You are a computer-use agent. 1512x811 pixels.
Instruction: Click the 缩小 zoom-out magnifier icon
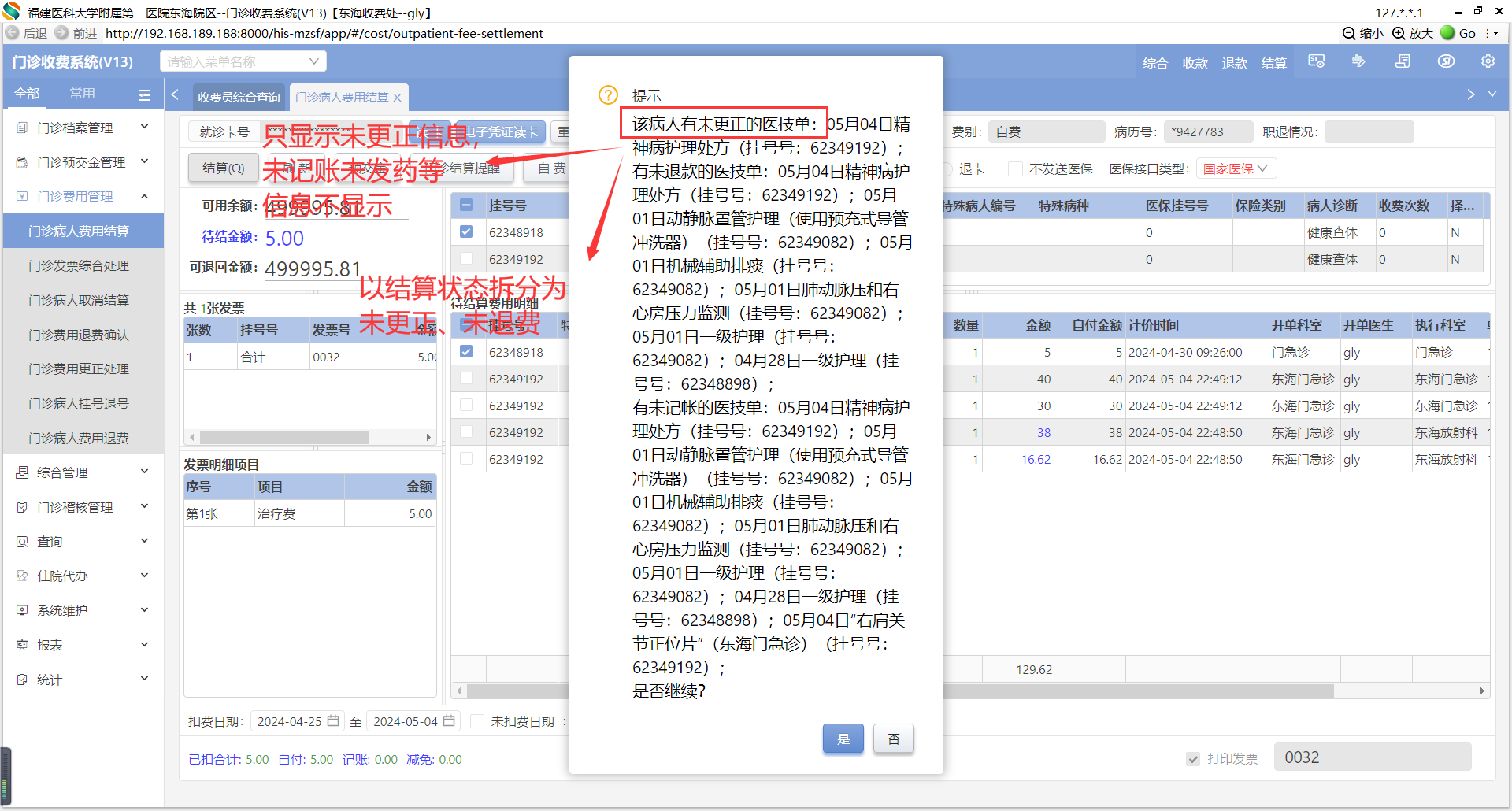1349,33
